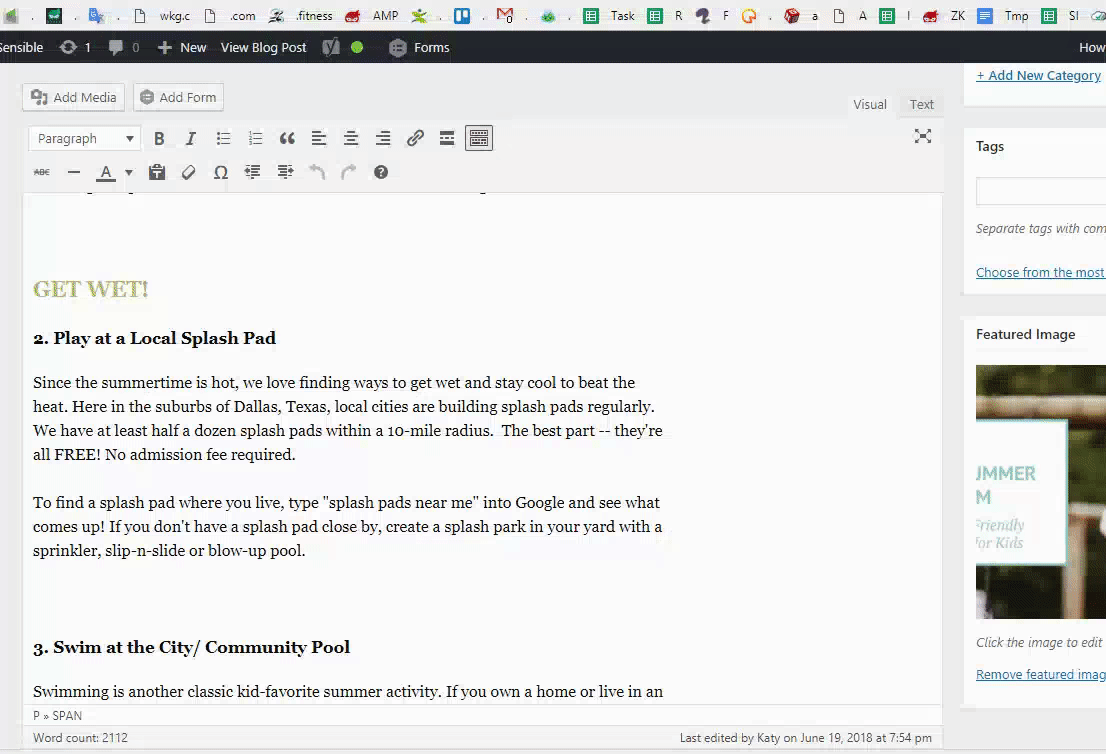The width and height of the screenshot is (1106, 754).
Task: Undo the last edit
Action: pos(317,172)
